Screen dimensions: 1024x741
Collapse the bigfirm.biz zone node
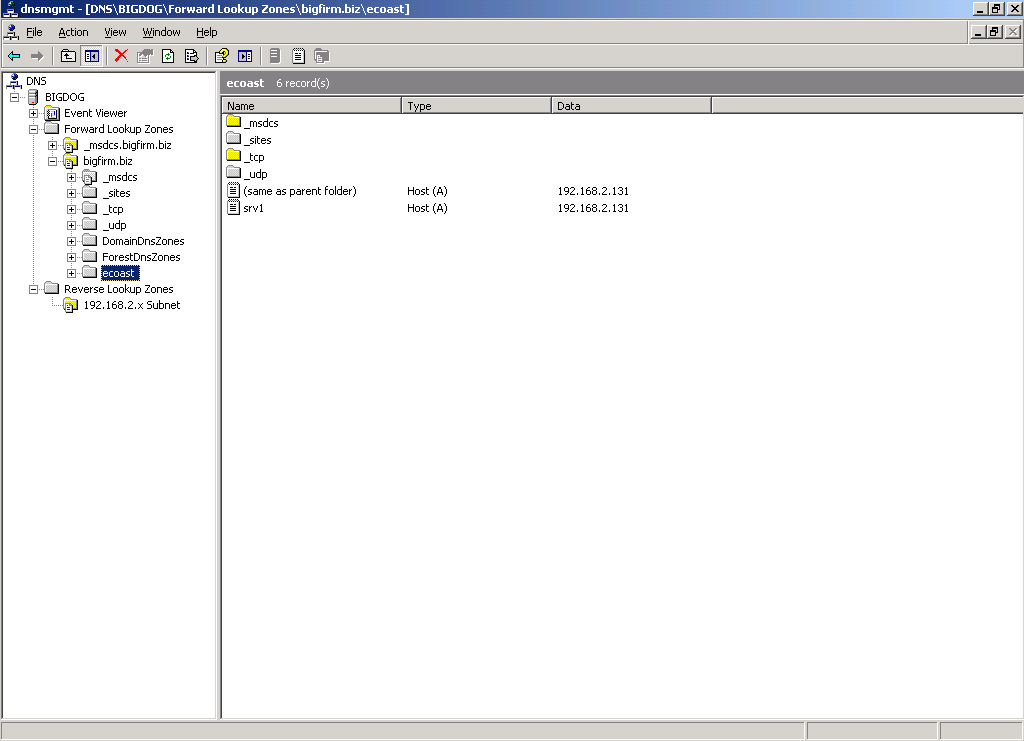pyautogui.click(x=52, y=161)
